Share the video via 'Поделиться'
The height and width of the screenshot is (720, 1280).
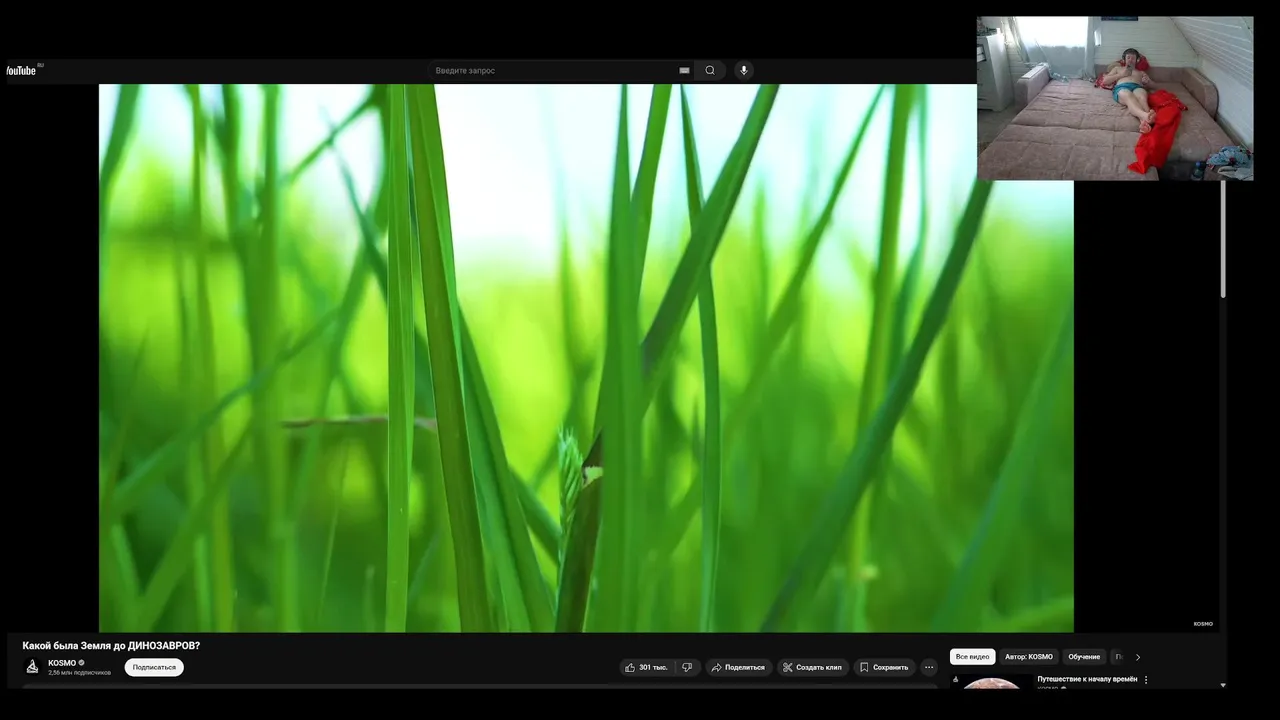point(738,667)
